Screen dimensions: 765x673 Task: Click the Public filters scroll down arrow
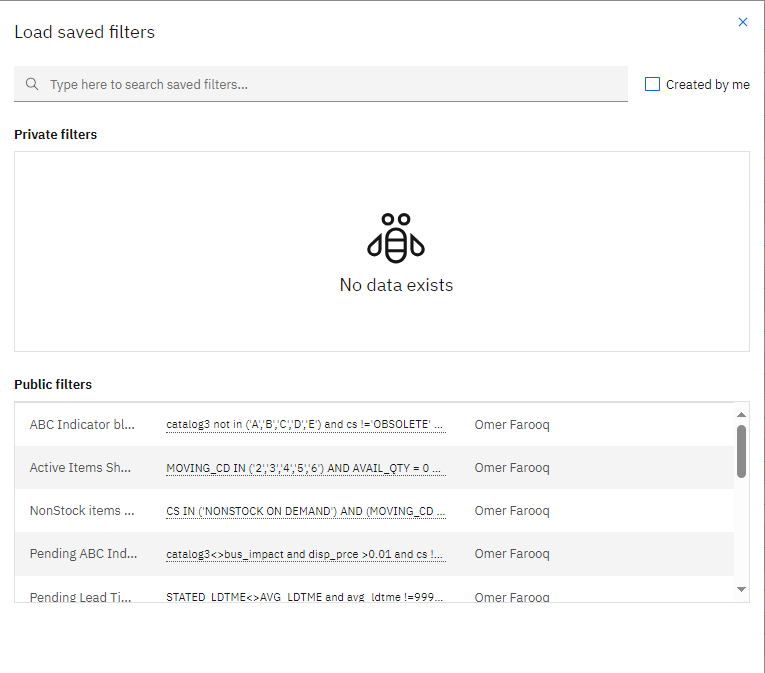tap(741, 589)
